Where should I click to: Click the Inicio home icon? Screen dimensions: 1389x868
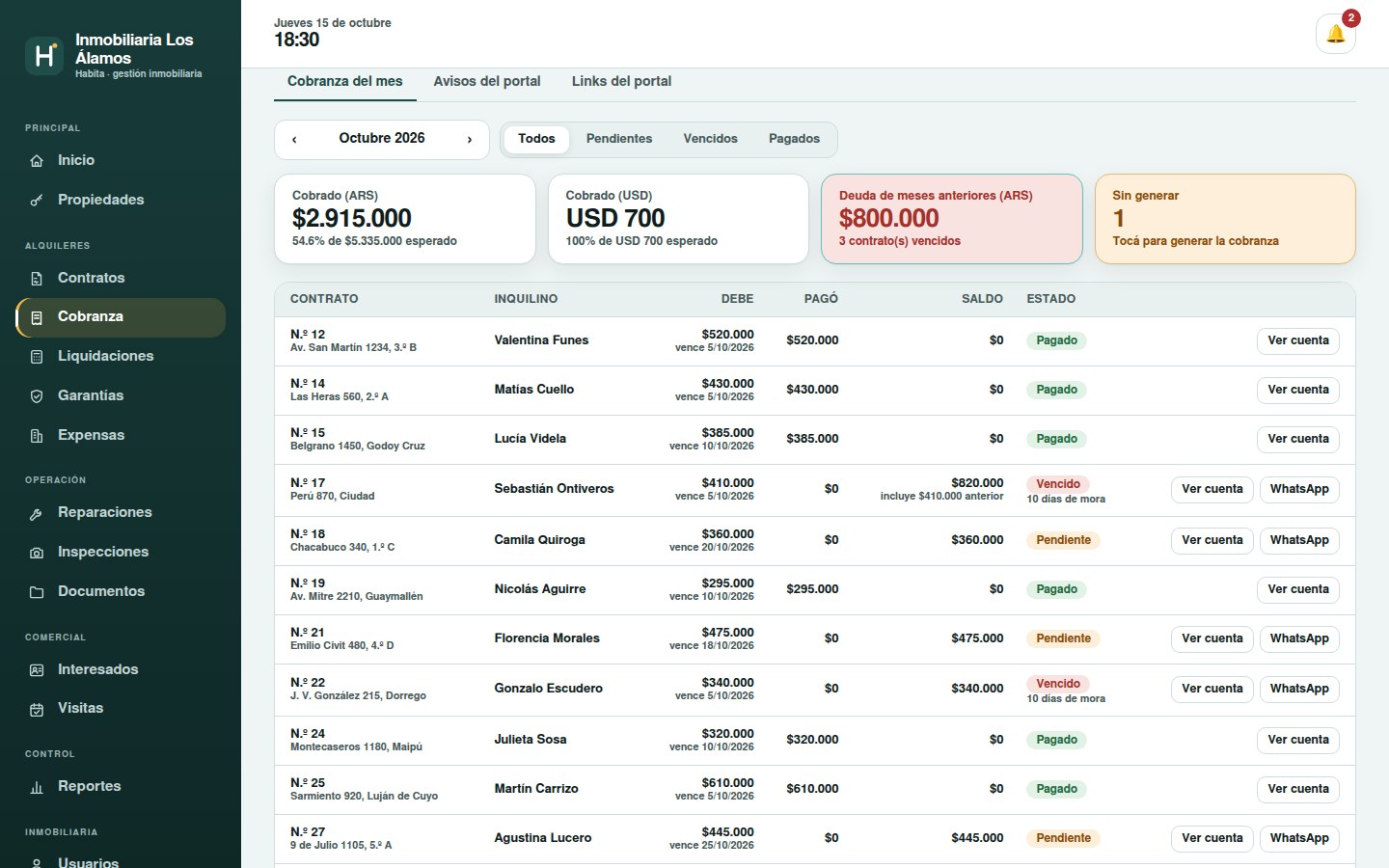pos(37,161)
